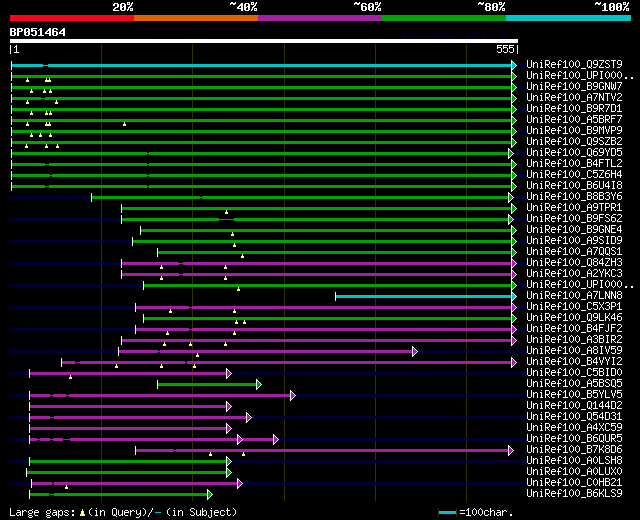Select hit label UniRef100_A9SID9

574,240
